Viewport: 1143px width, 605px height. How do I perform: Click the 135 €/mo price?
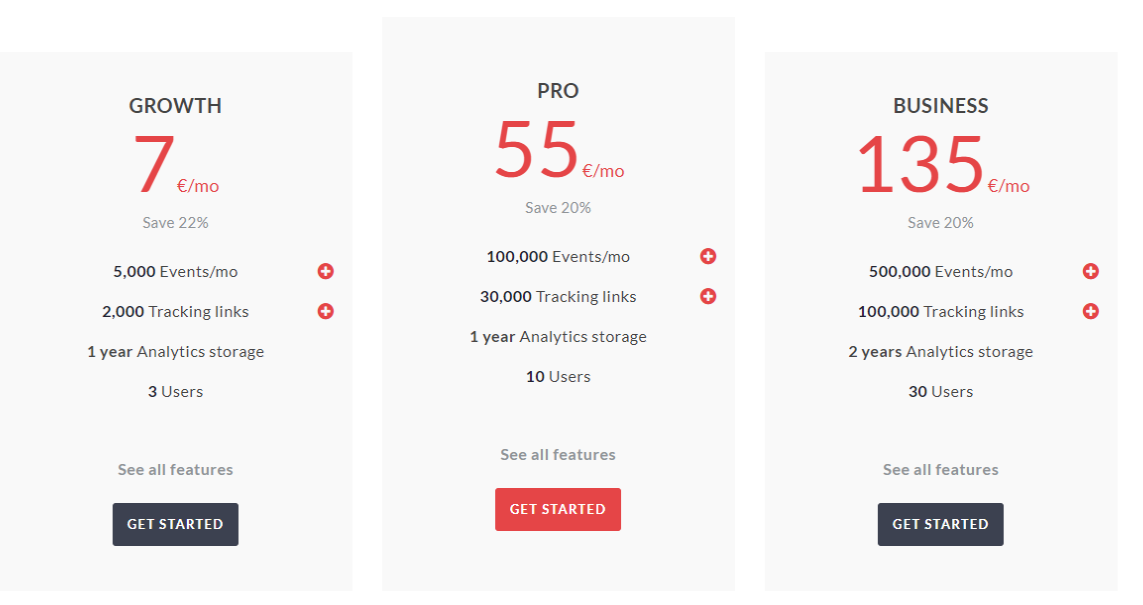[940, 166]
